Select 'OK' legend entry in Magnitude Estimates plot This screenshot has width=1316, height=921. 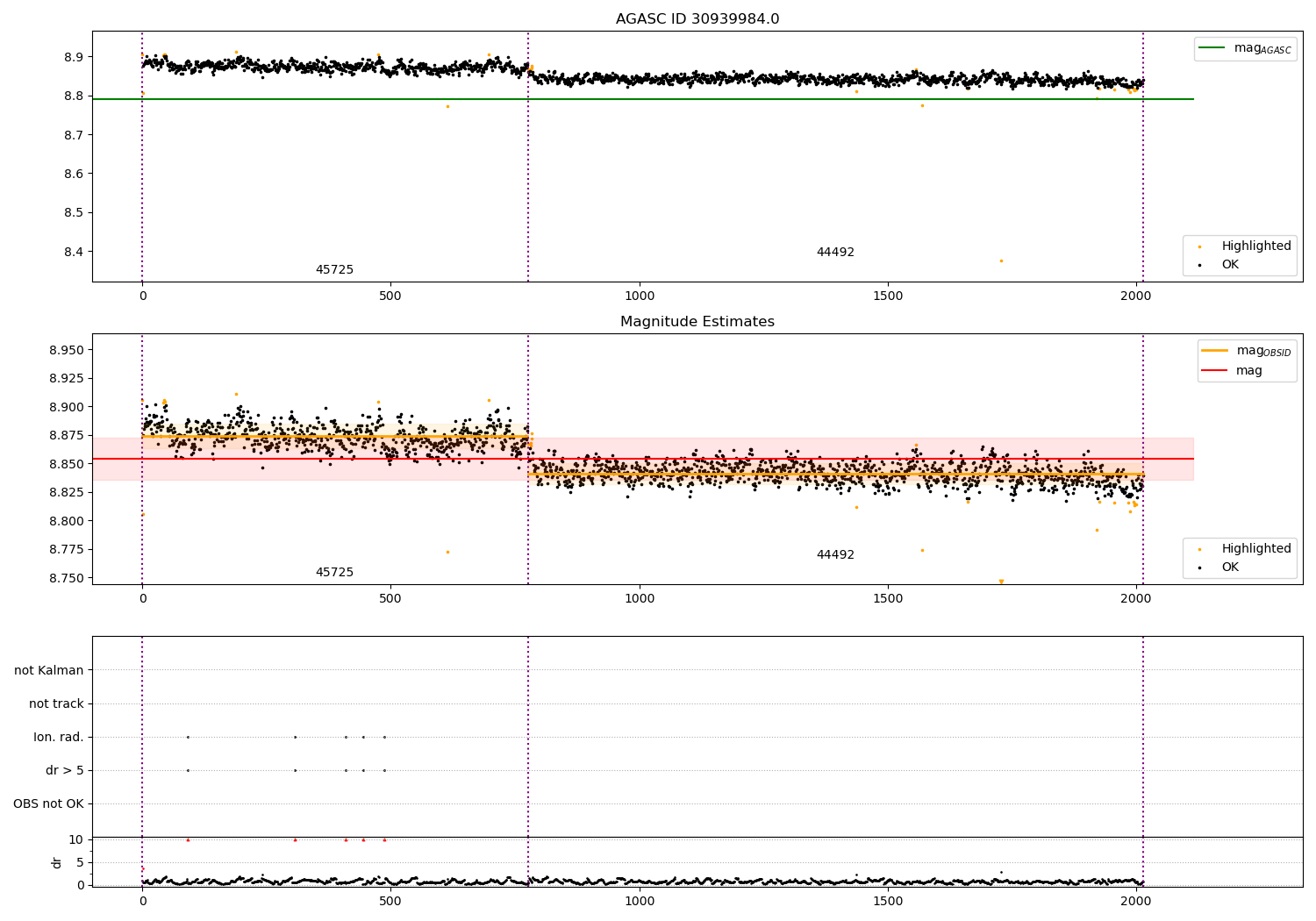coord(1219,568)
